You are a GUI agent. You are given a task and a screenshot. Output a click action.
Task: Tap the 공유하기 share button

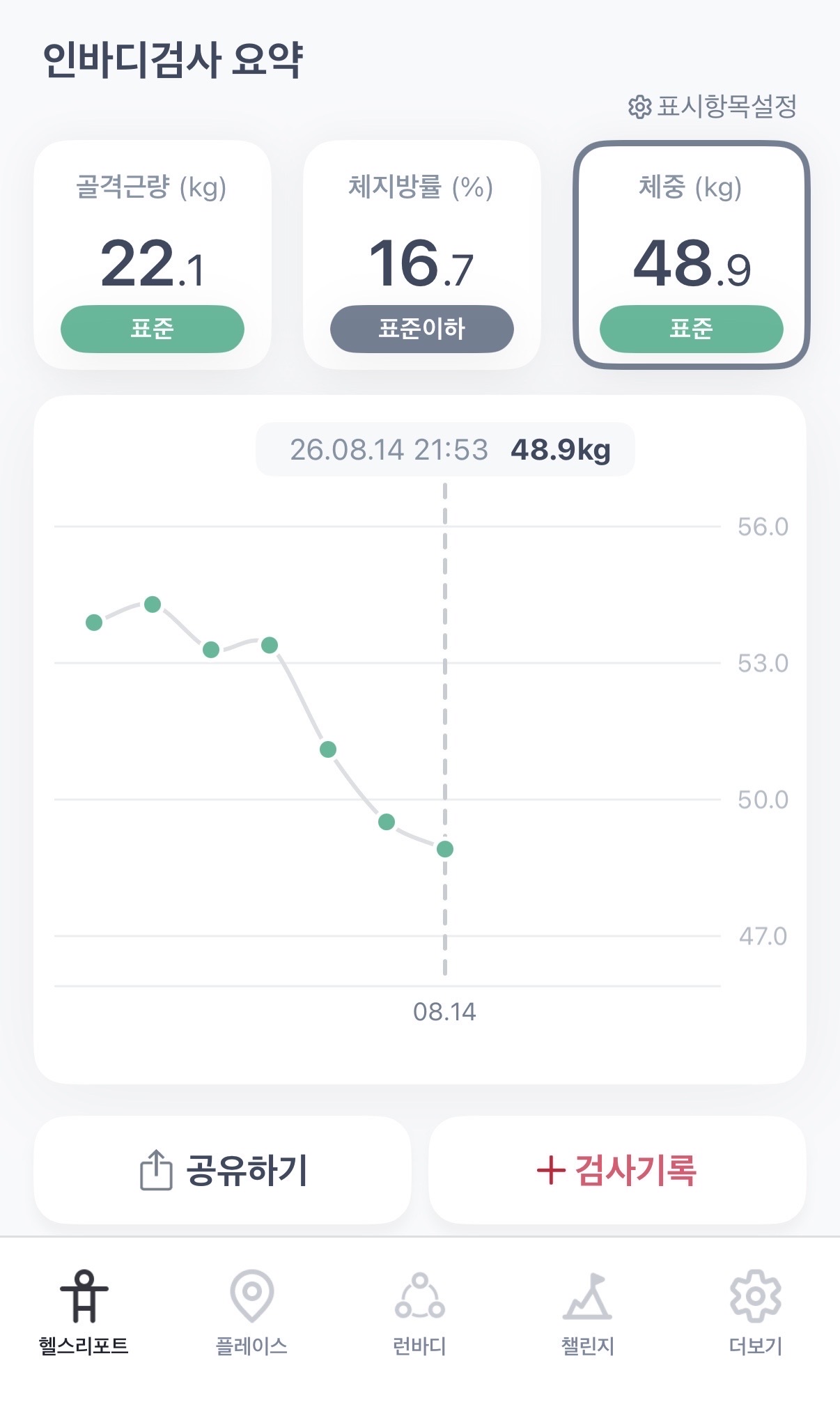(x=222, y=1170)
